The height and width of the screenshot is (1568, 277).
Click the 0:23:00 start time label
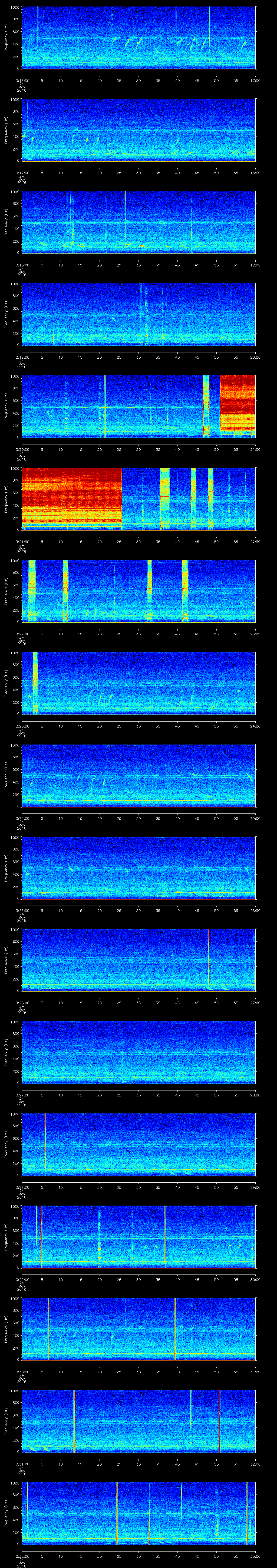tap(22, 726)
